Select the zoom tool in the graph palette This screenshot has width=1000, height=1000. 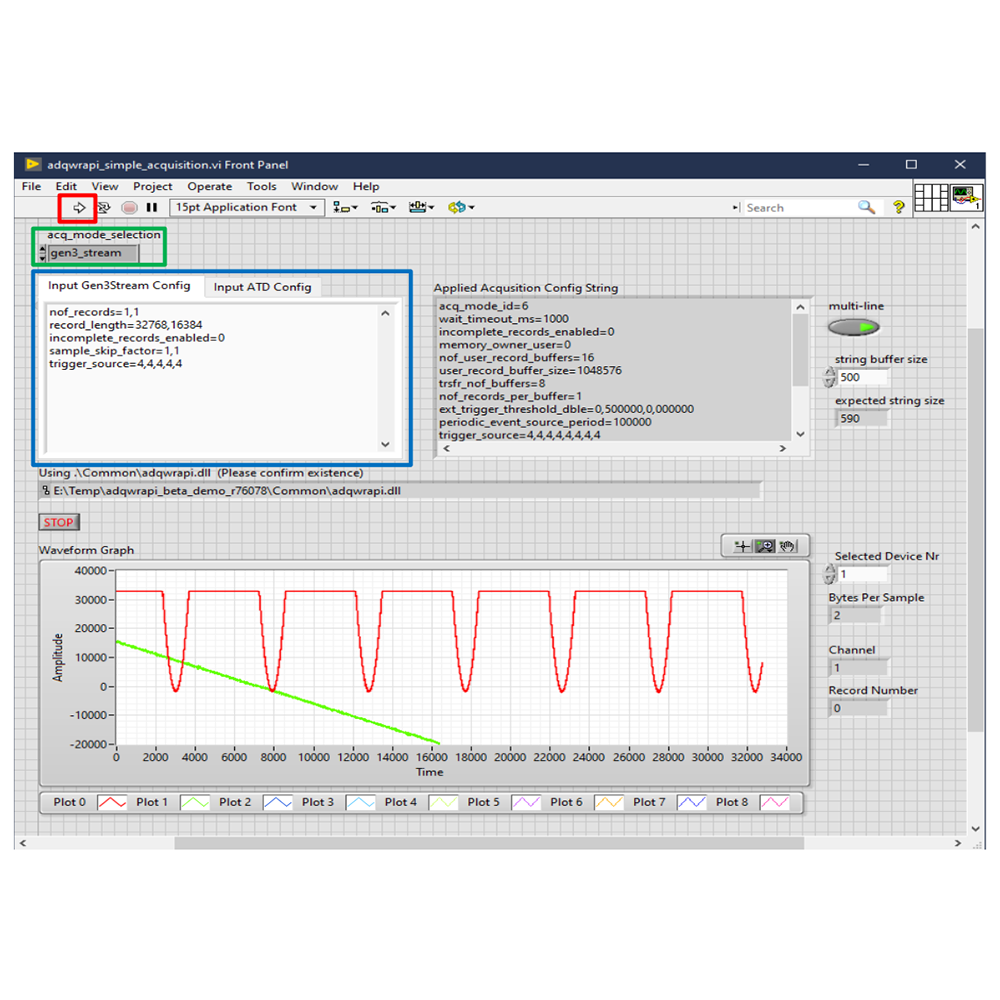click(x=765, y=545)
